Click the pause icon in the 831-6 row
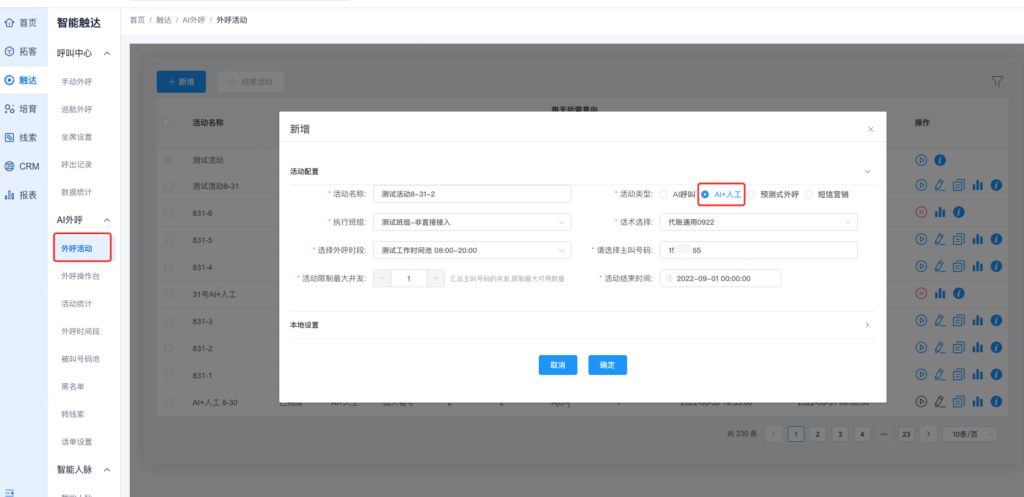 coord(922,212)
